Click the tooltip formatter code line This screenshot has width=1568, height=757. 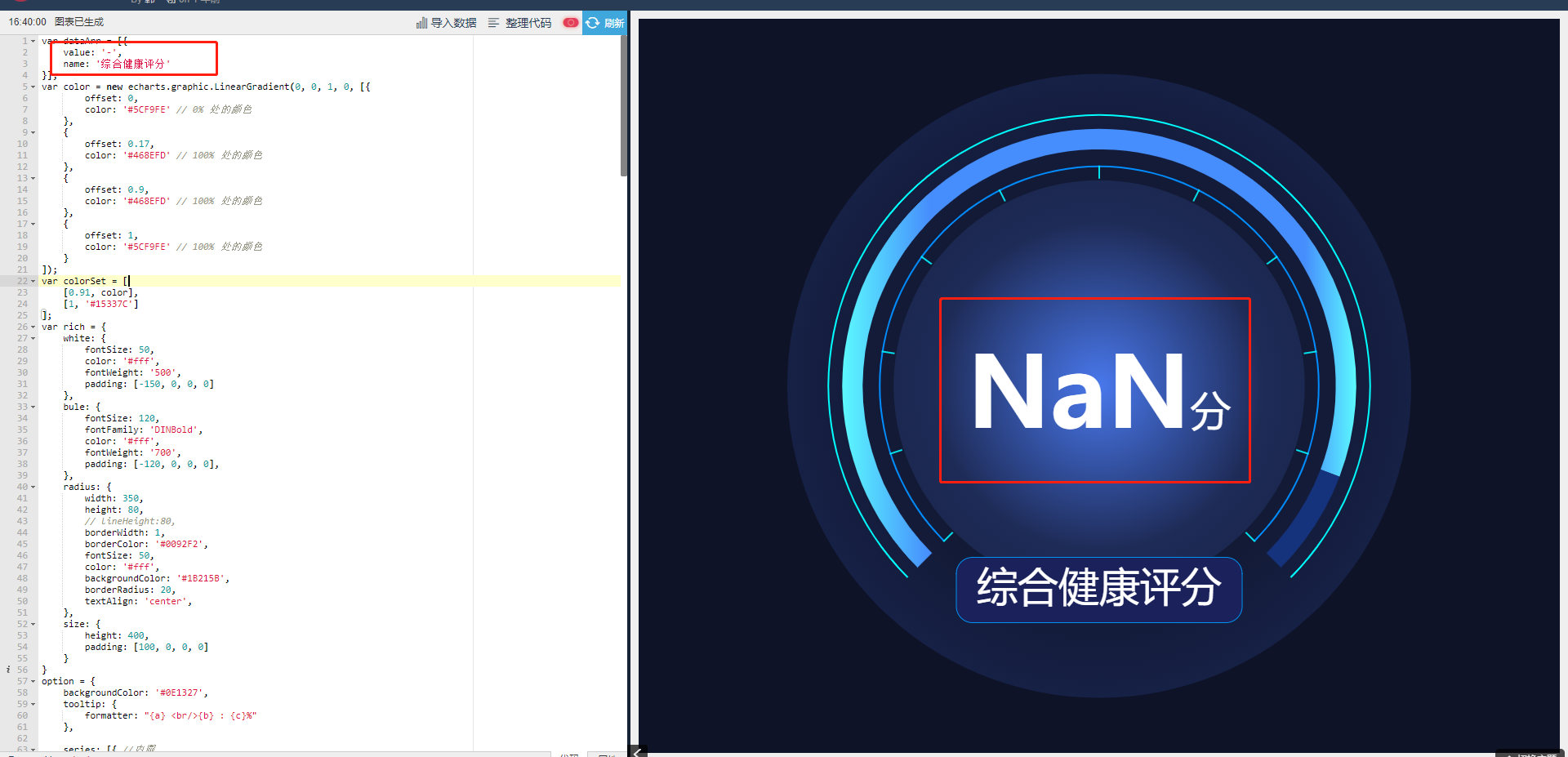point(171,715)
